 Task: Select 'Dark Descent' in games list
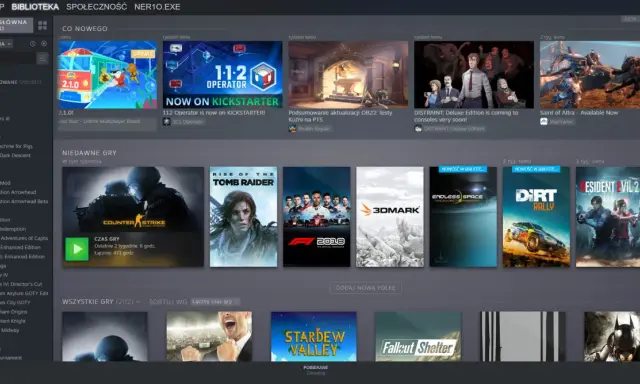15,155
